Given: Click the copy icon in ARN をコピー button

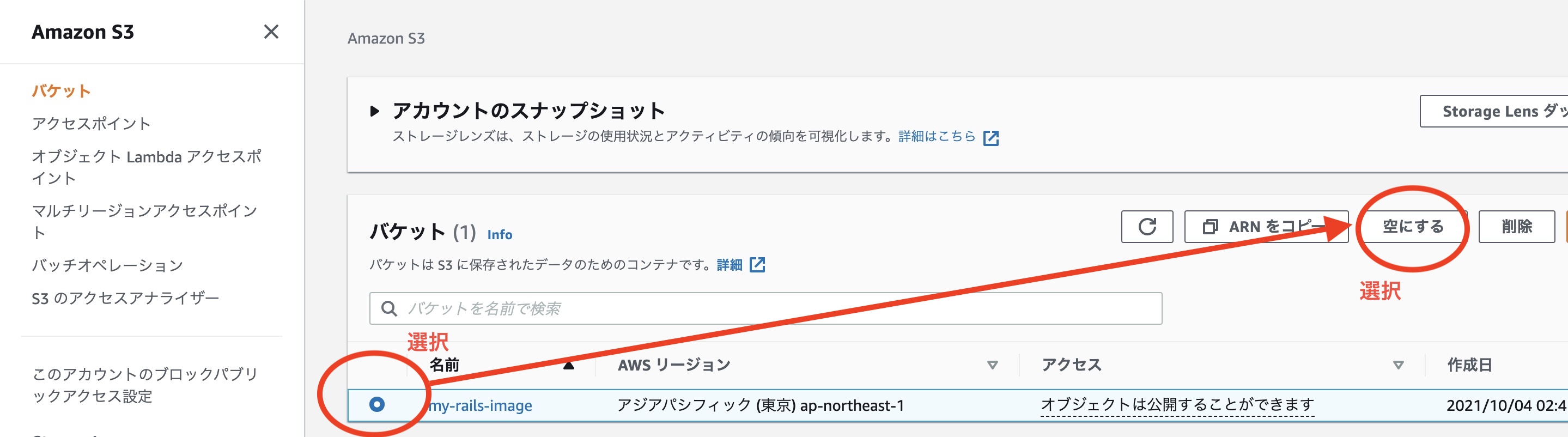Looking at the screenshot, I should pyautogui.click(x=1210, y=227).
